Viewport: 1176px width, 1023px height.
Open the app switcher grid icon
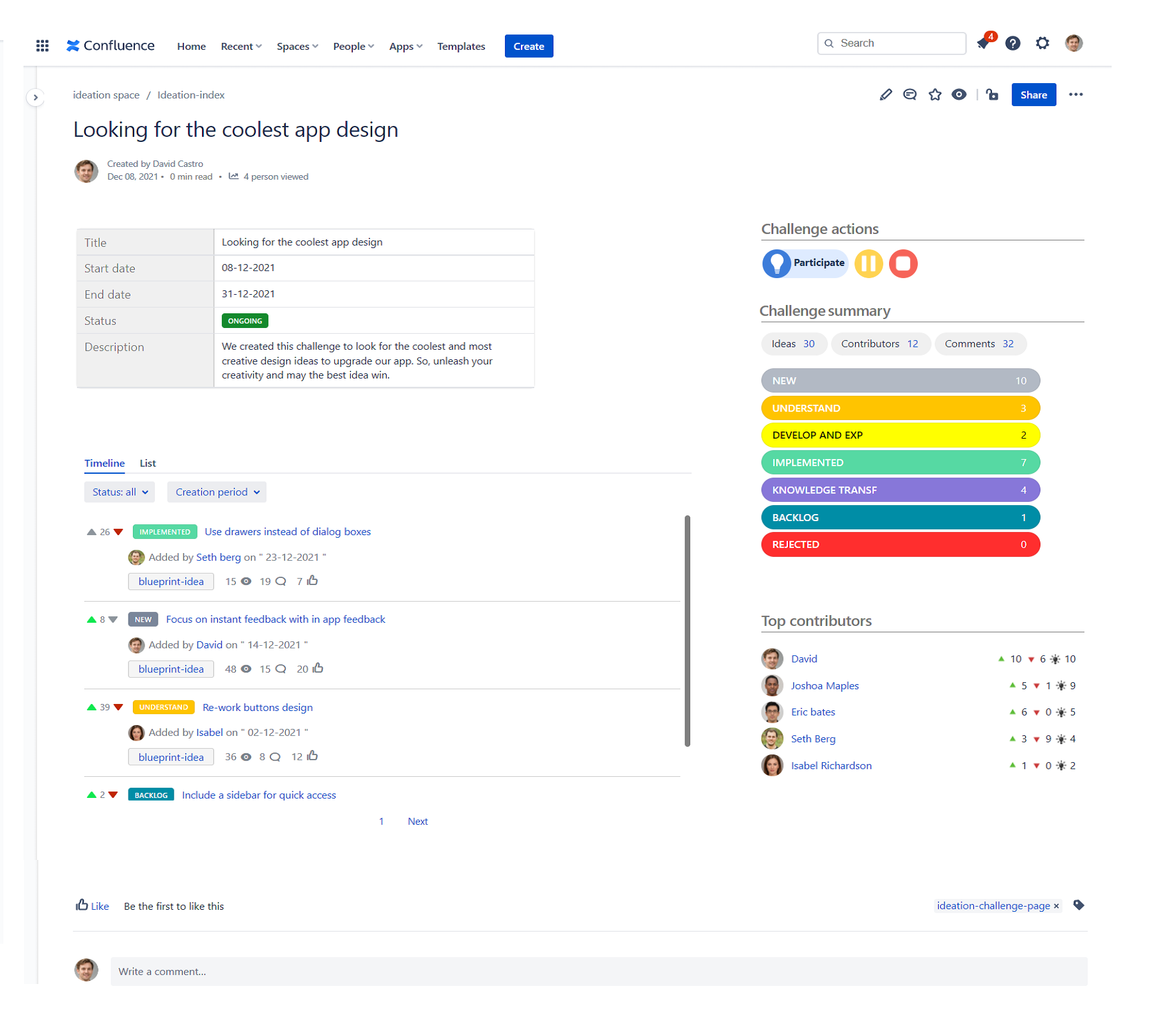click(42, 45)
